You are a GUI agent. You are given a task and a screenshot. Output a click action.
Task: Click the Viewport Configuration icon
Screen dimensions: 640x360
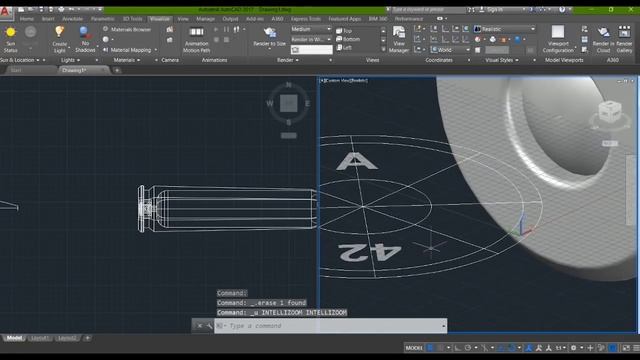(x=558, y=32)
